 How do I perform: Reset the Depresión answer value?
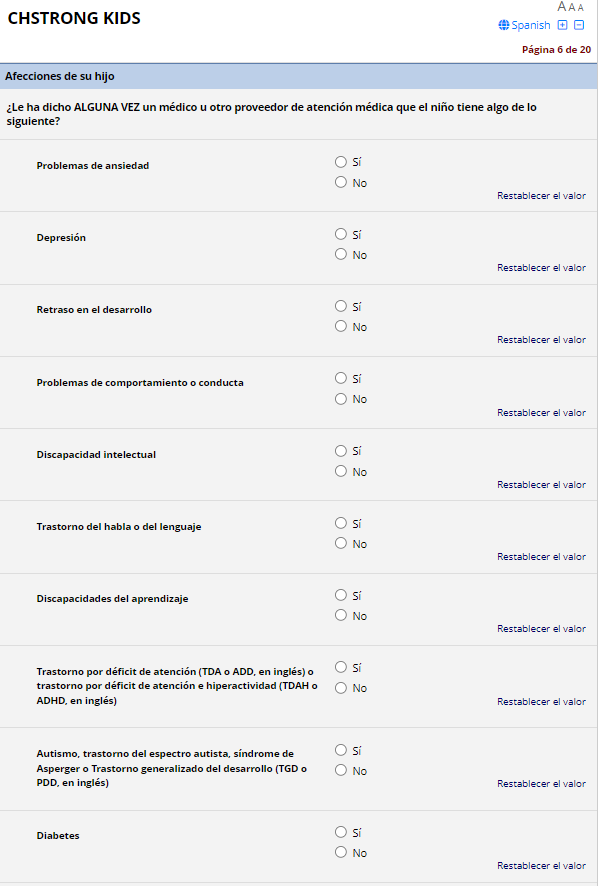point(541,267)
